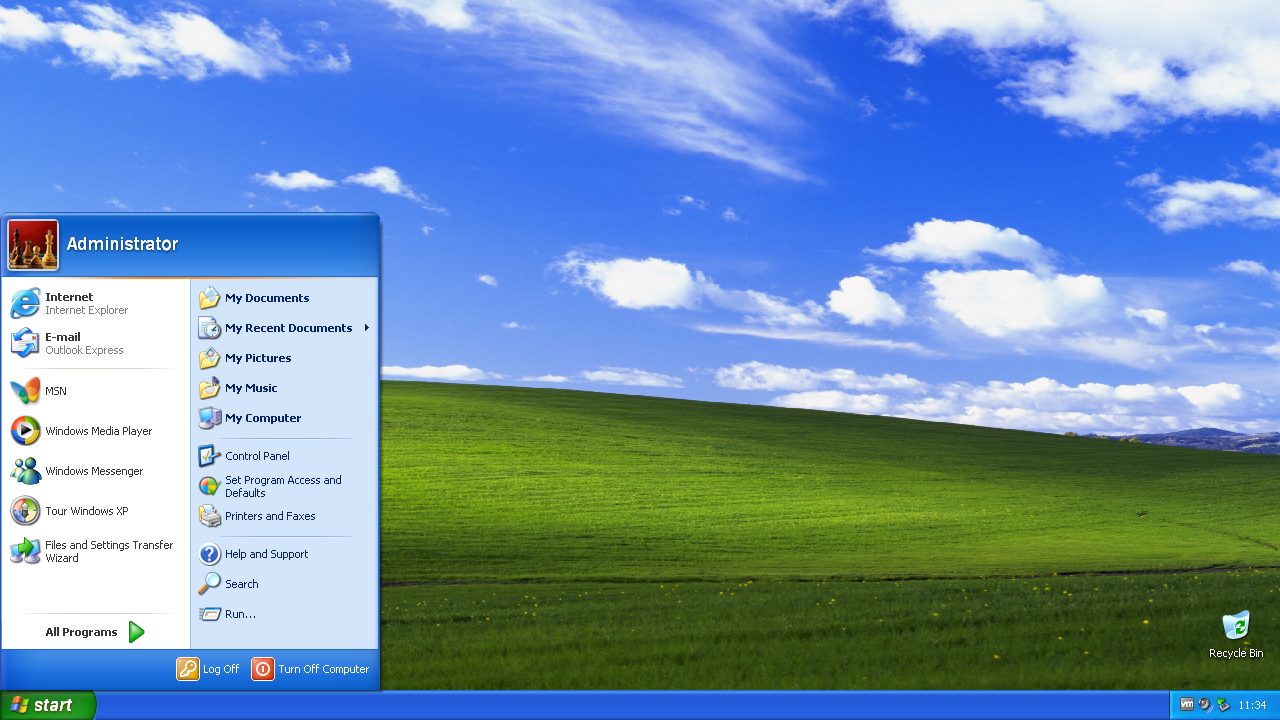
Task: Click Turn Off Computer button
Action: point(310,669)
